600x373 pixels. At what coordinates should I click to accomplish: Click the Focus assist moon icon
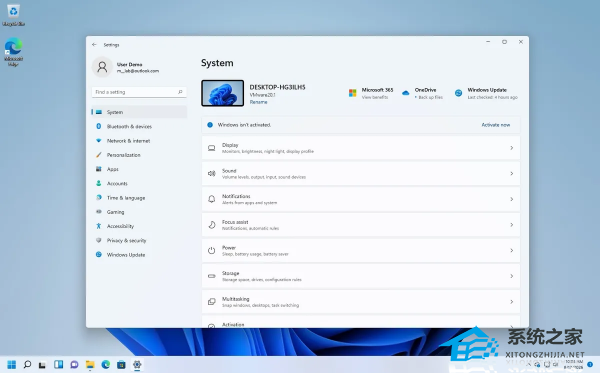(212, 225)
